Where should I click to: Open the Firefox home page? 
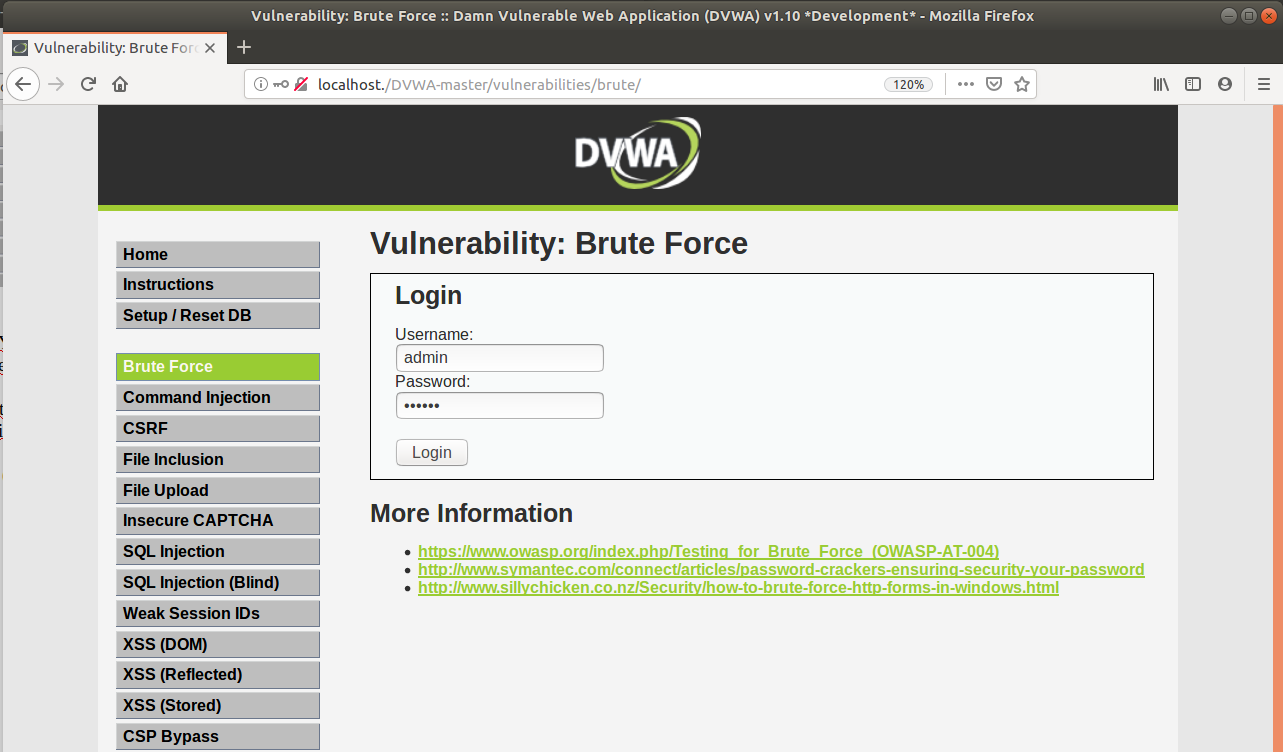(120, 84)
